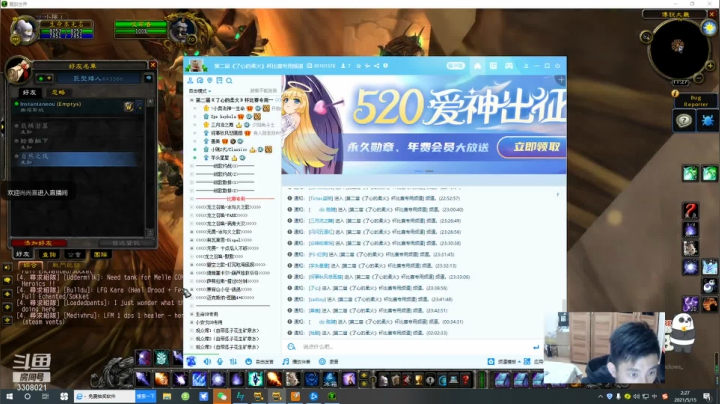Viewport: 720px width, 404px height.
Task: Toggle the YY speaker mute button
Action: click(208, 362)
